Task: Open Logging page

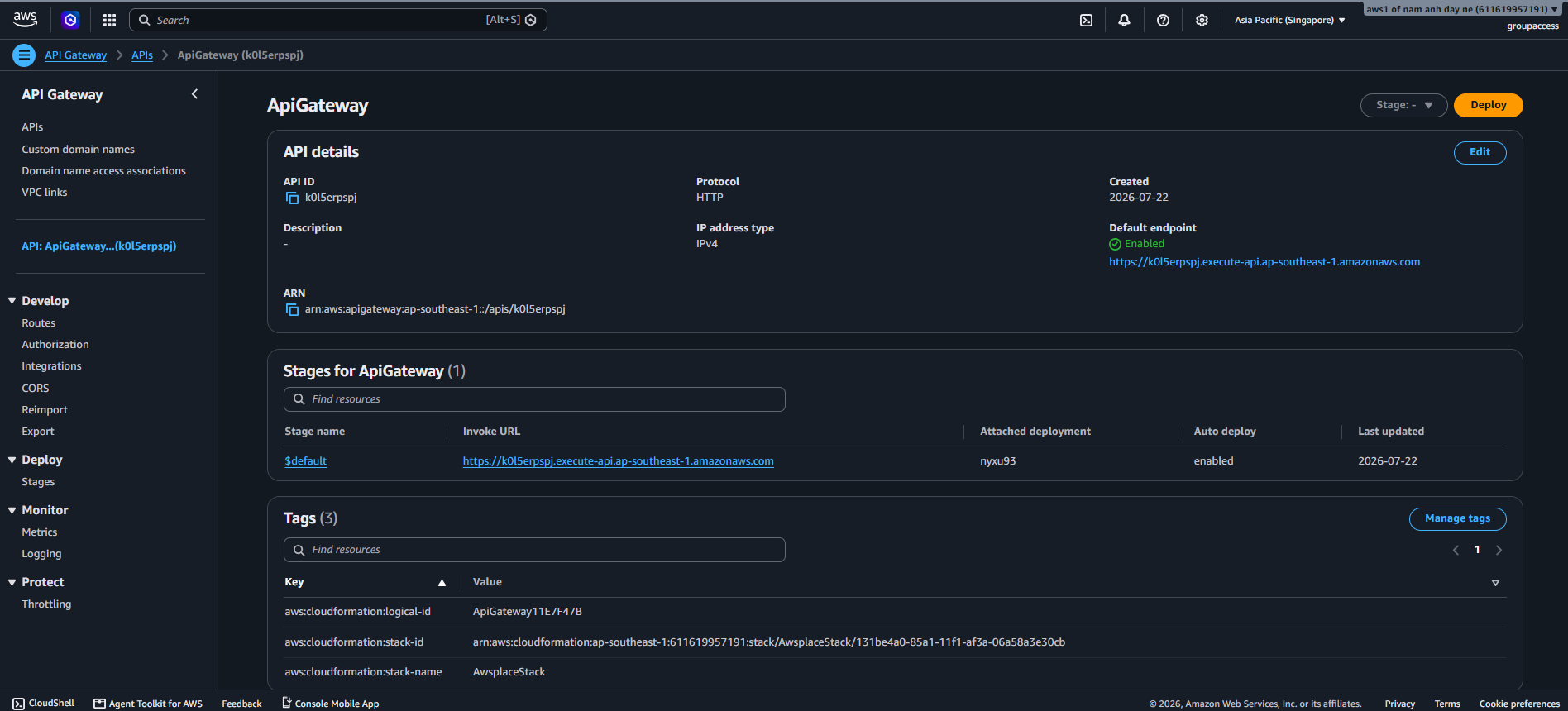Action: [x=41, y=554]
